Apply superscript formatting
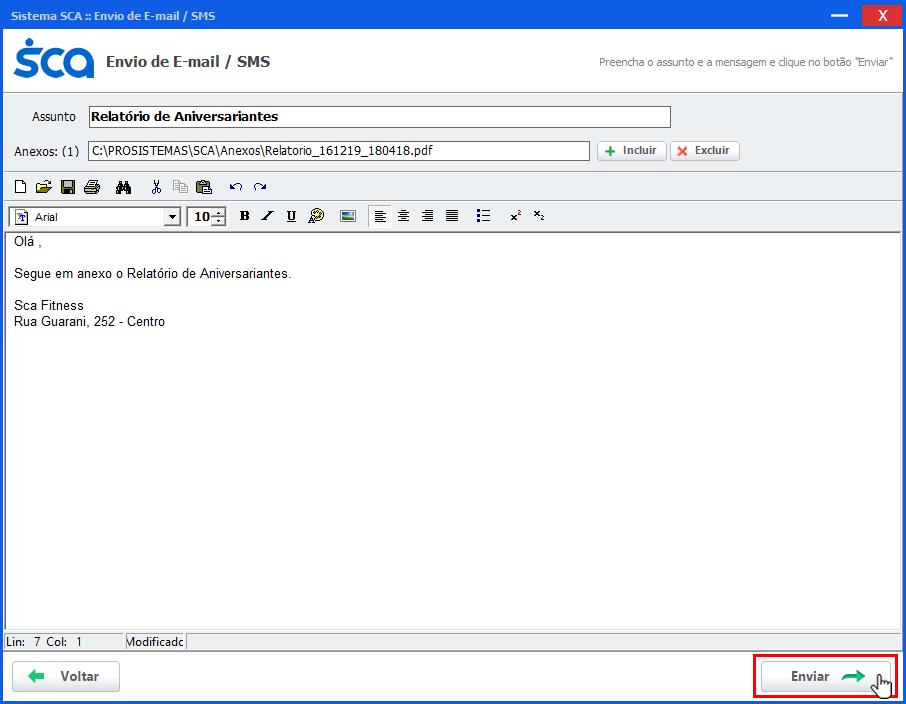The image size is (906, 704). pyautogui.click(x=515, y=216)
